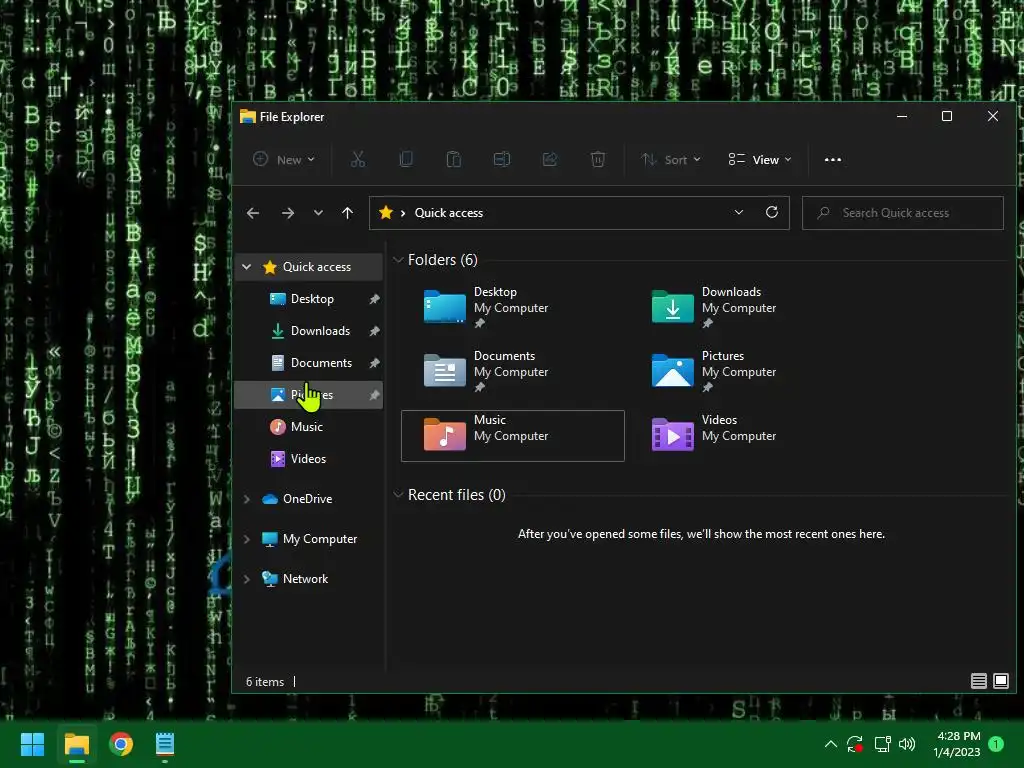Open network tray icon
The height and width of the screenshot is (768, 1024).
882,744
